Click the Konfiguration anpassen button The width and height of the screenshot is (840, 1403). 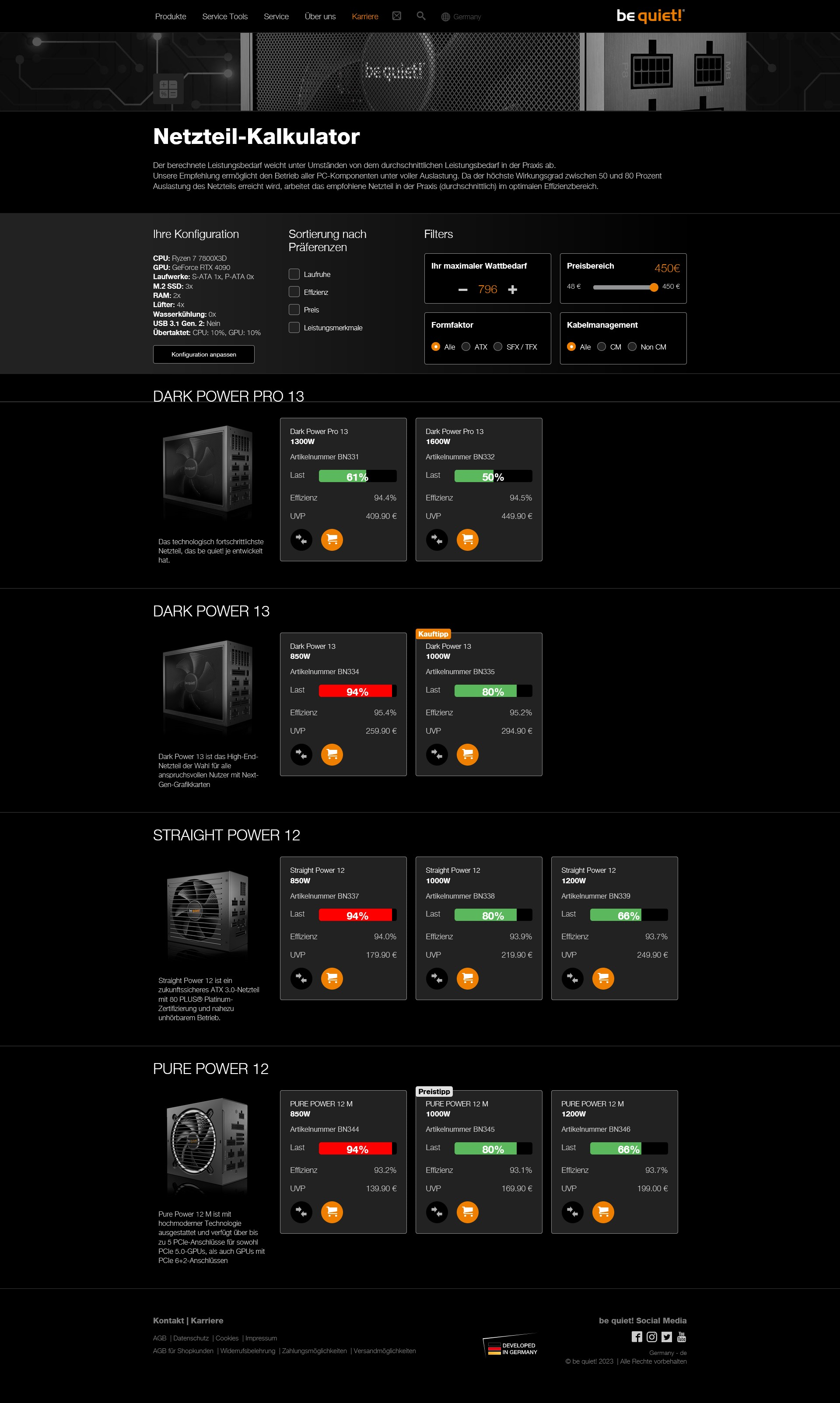[204, 354]
